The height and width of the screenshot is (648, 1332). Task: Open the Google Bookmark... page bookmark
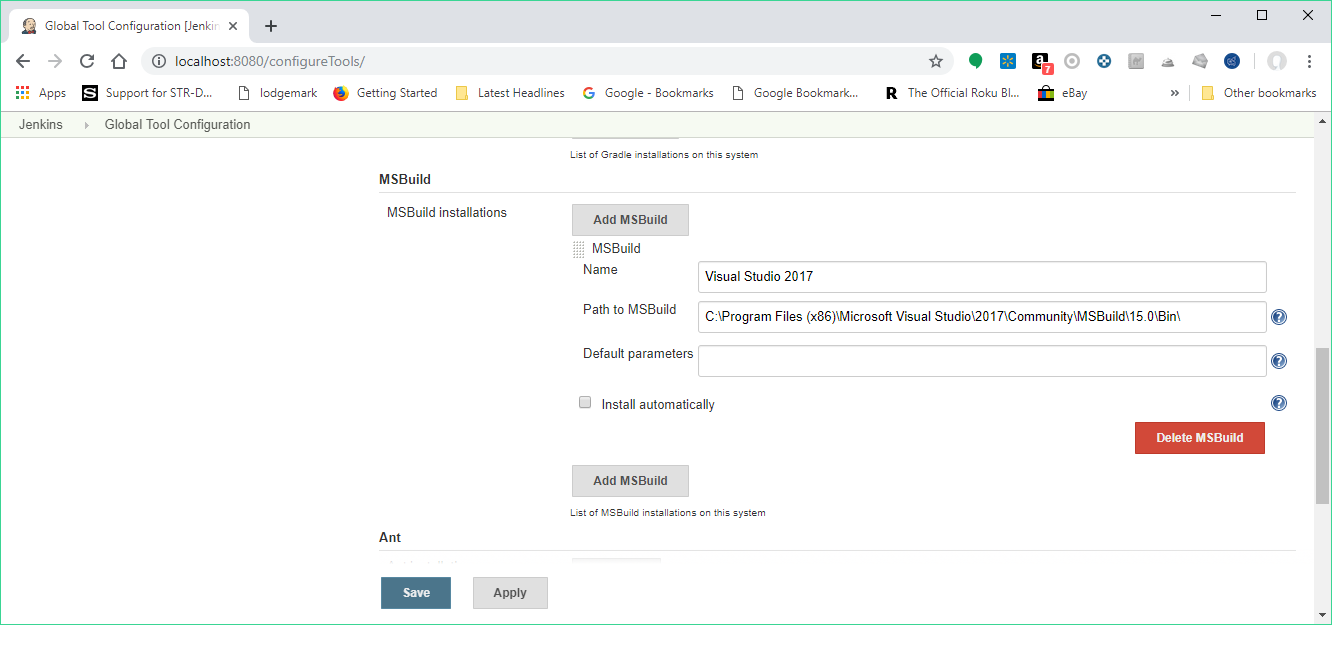tap(795, 93)
